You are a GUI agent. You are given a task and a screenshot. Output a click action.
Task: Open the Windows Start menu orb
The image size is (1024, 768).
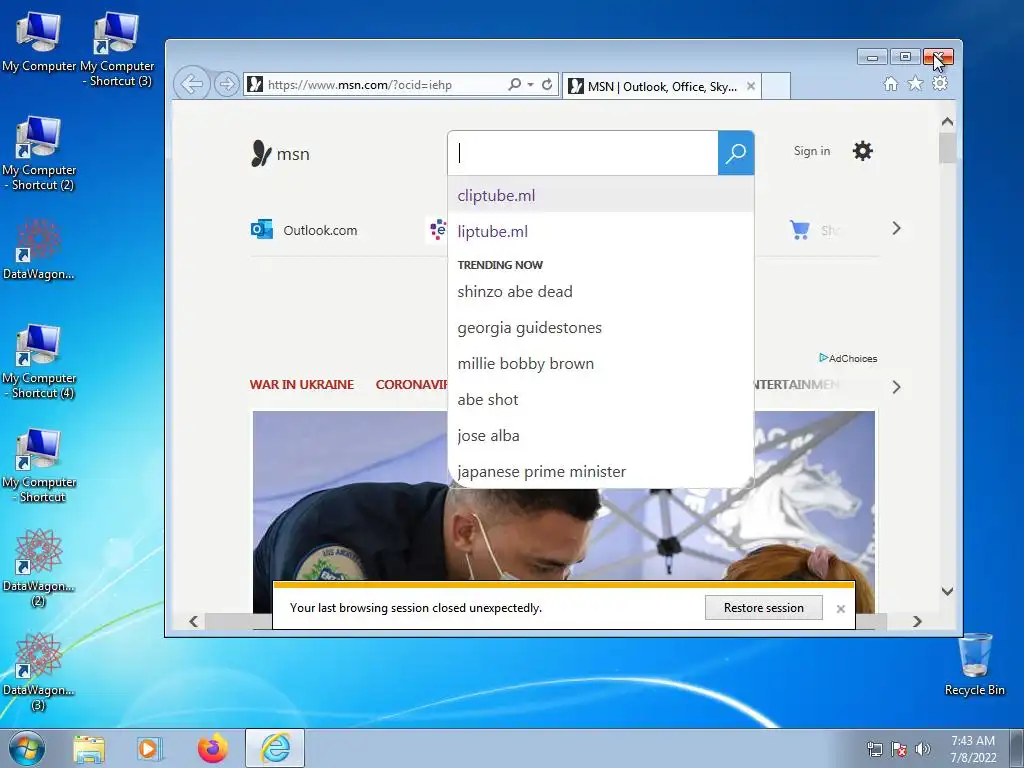coord(27,748)
